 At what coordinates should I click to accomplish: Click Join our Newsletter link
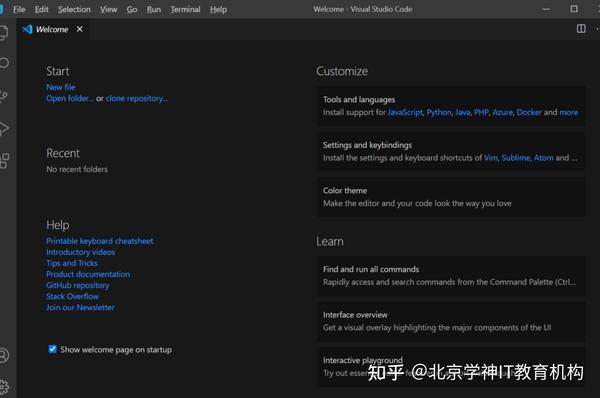(80, 308)
